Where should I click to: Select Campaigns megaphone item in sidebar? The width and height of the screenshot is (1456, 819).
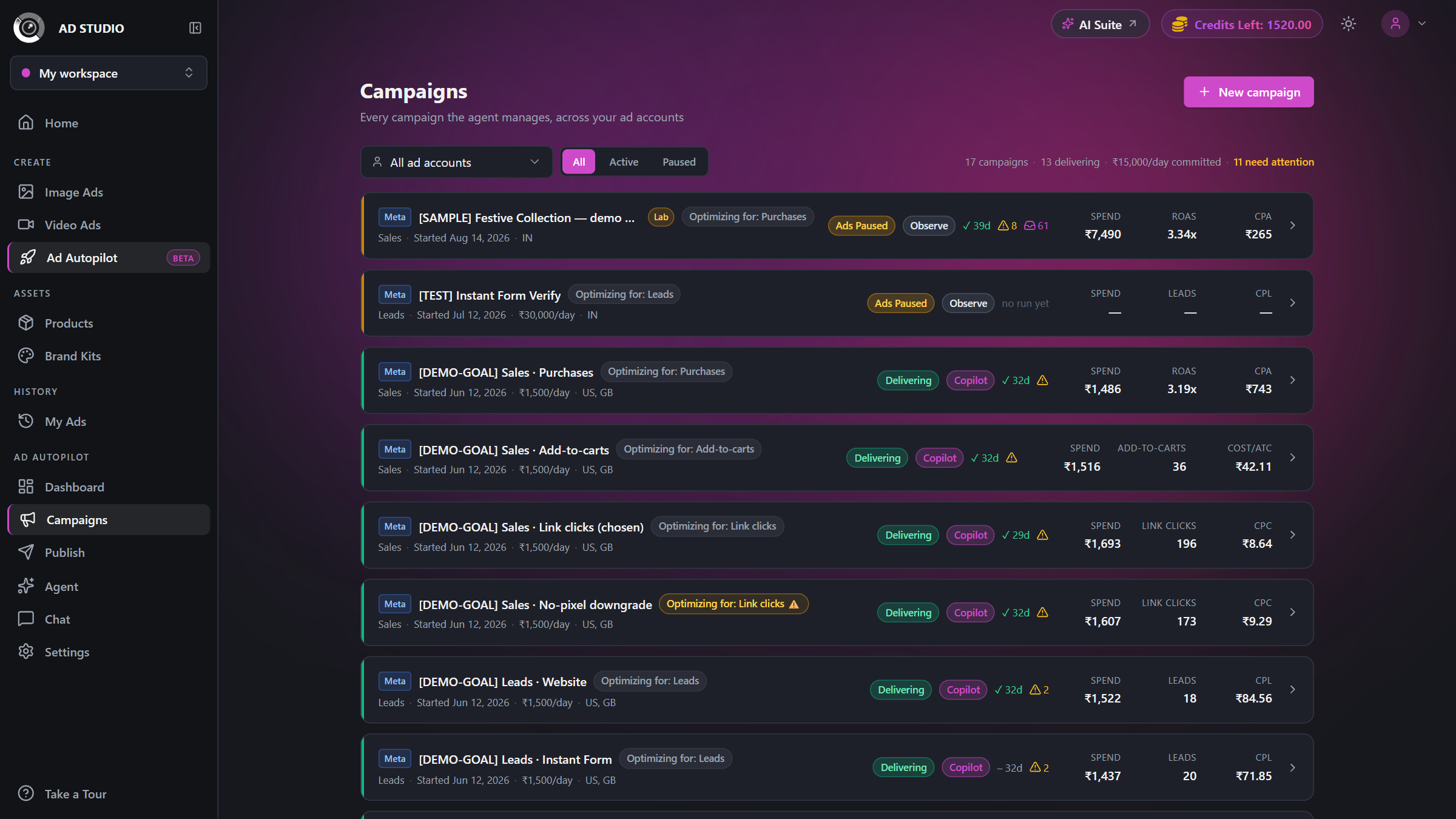tap(109, 519)
